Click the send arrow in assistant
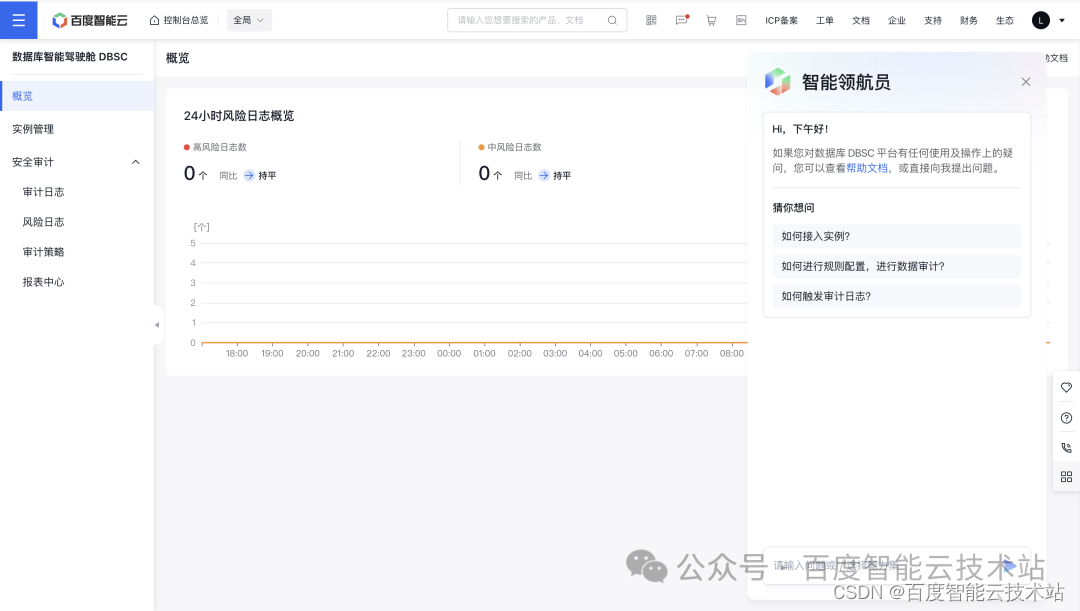Screen dimensions: 1080x611 click(x=1009, y=566)
